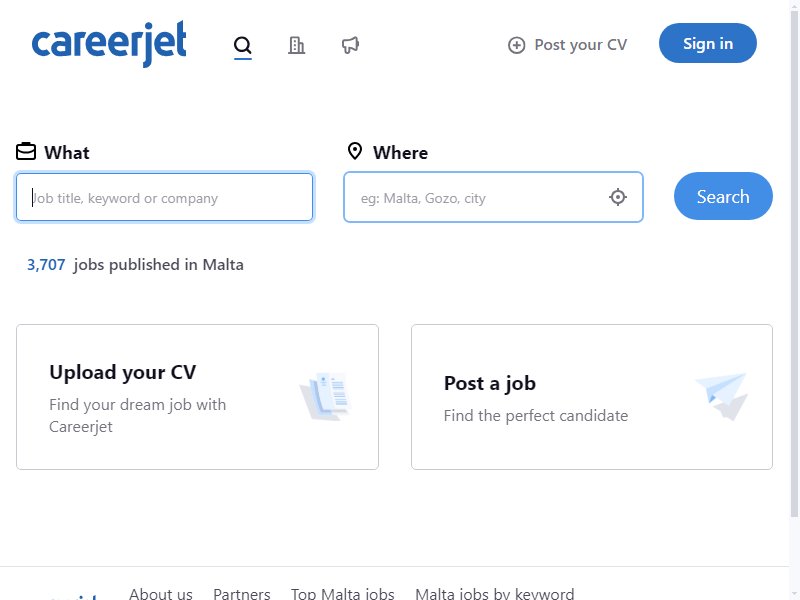
Task: Open the Top Malta jobs footer link
Action: (x=342, y=594)
